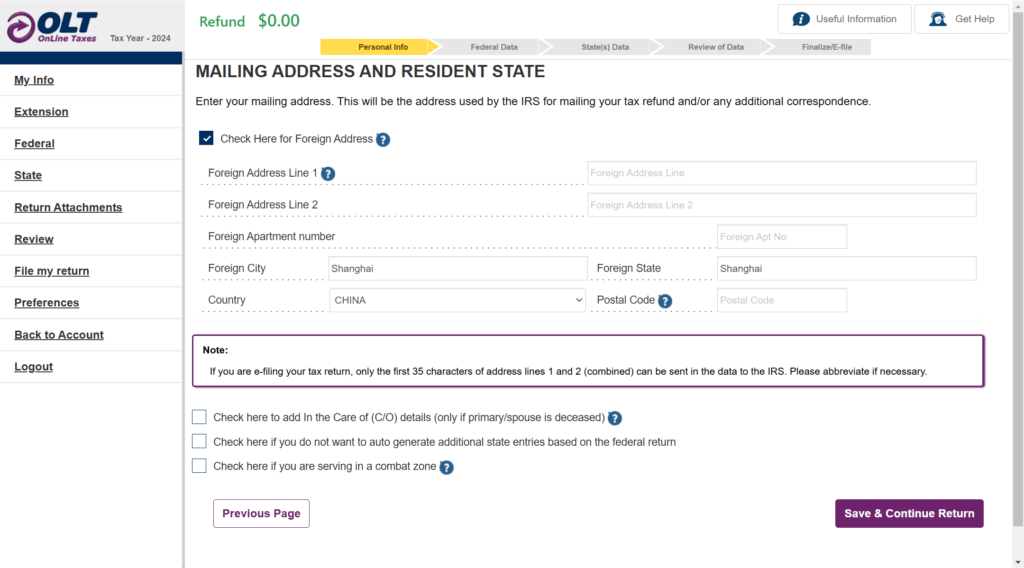Open help icon beside Foreign Address checkbox
Image resolution: width=1024 pixels, height=568 pixels.
(x=383, y=140)
